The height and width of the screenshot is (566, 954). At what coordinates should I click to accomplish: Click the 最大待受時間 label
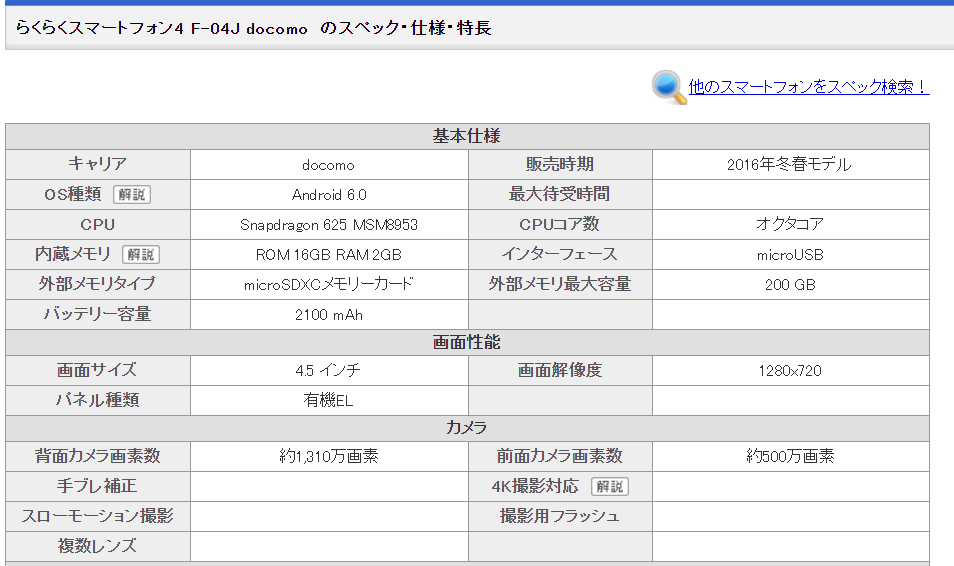point(560,194)
